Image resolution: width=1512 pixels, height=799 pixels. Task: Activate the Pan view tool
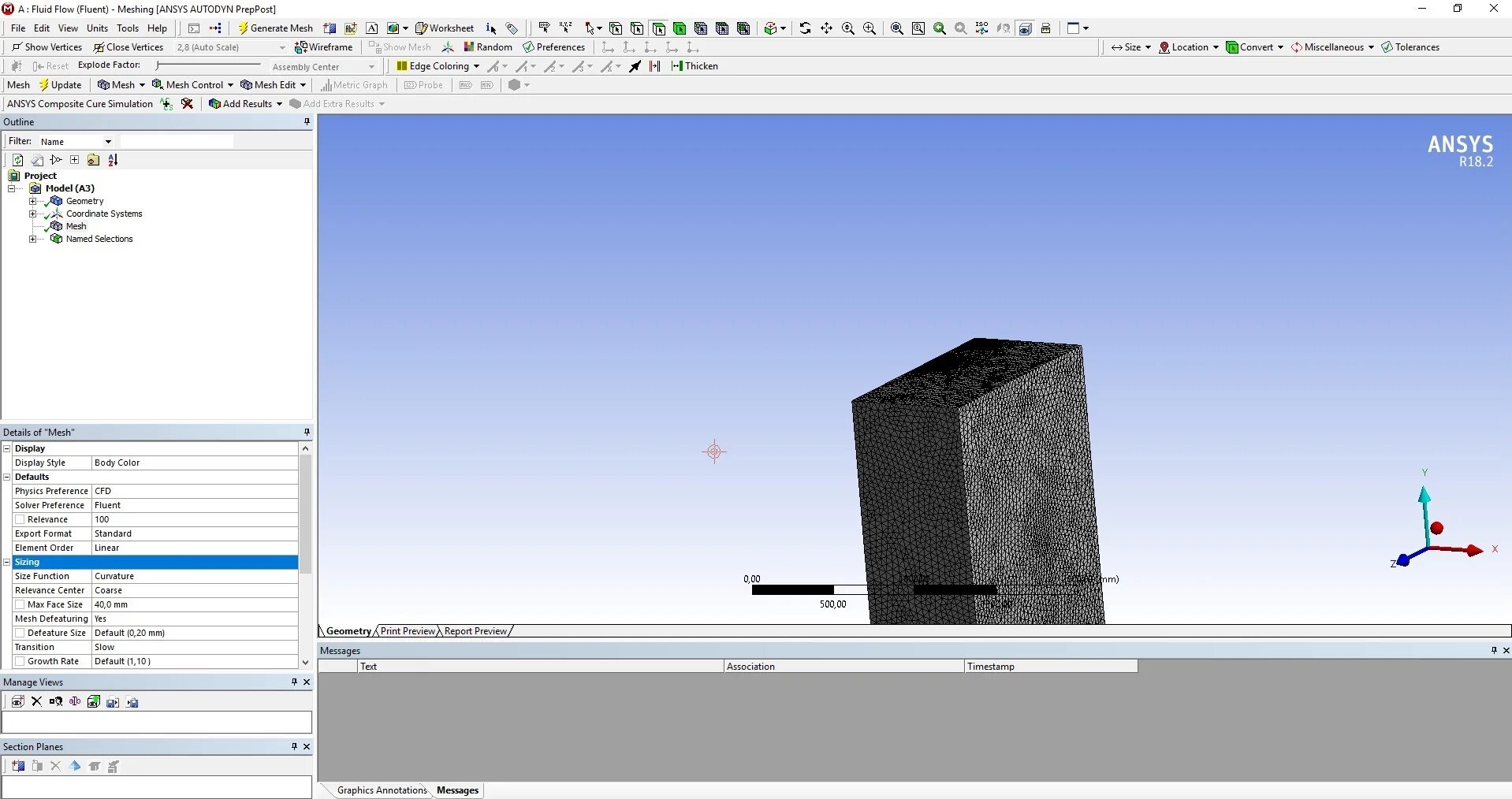tap(826, 28)
